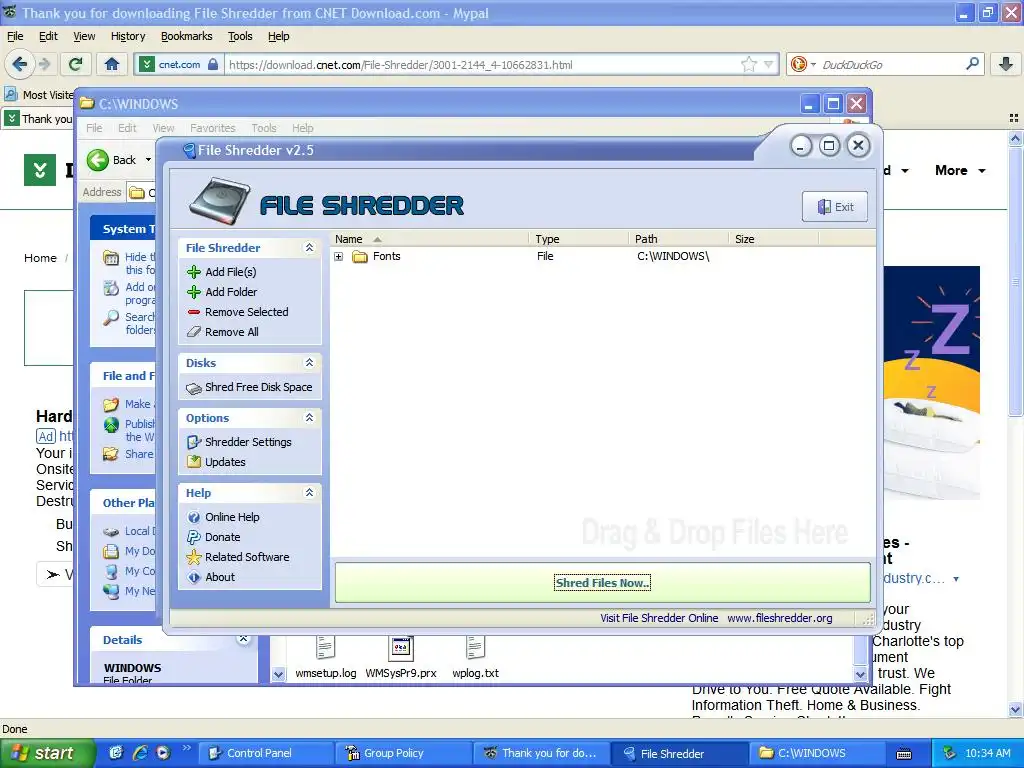1024x768 pixels.
Task: Open the URL bar history dropdown arrow
Action: pos(769,64)
